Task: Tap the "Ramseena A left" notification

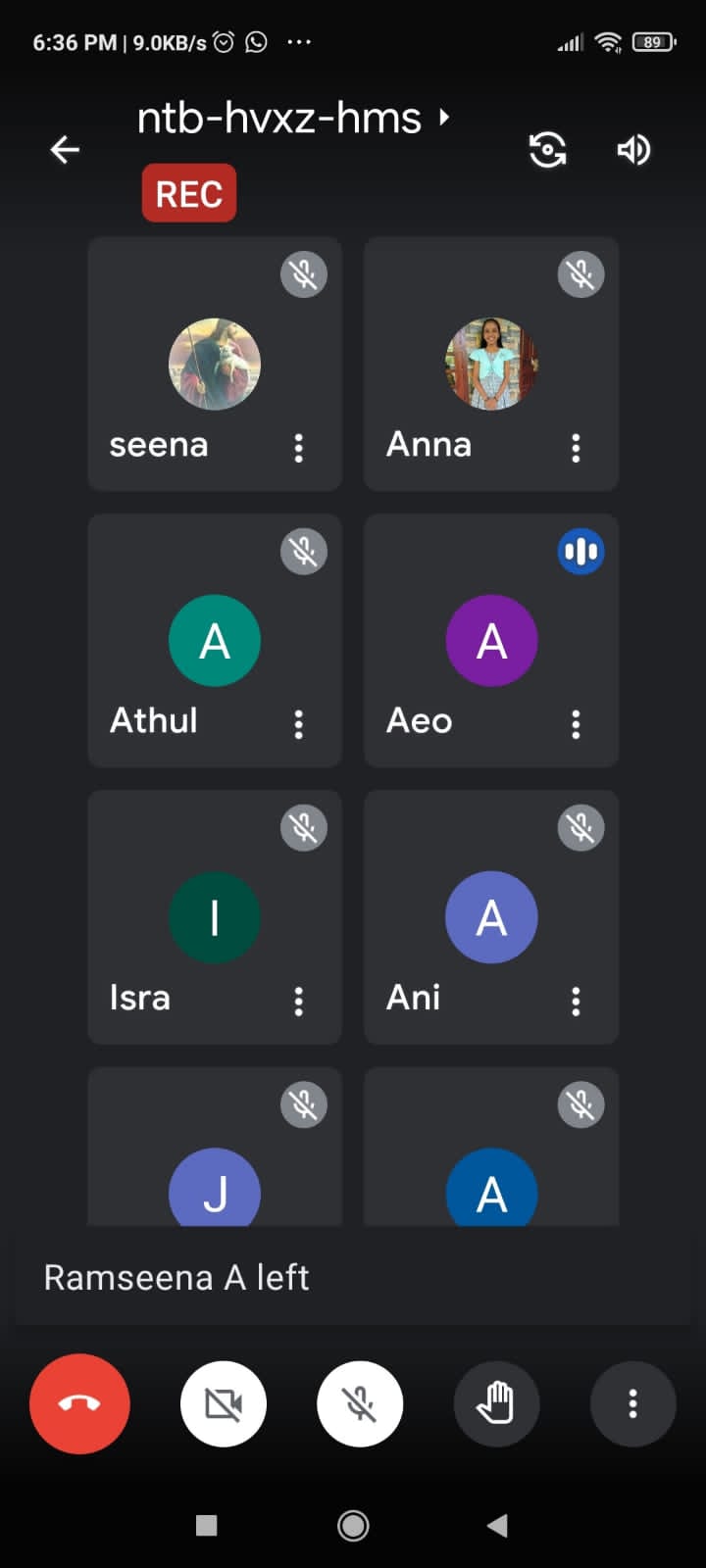Action: [x=176, y=1277]
